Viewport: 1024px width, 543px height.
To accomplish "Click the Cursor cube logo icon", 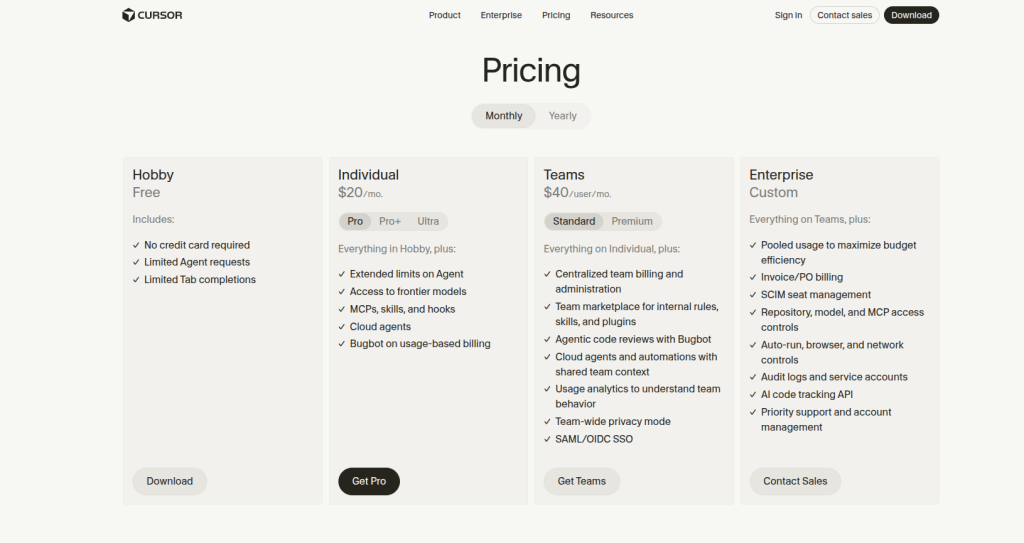I will [128, 15].
